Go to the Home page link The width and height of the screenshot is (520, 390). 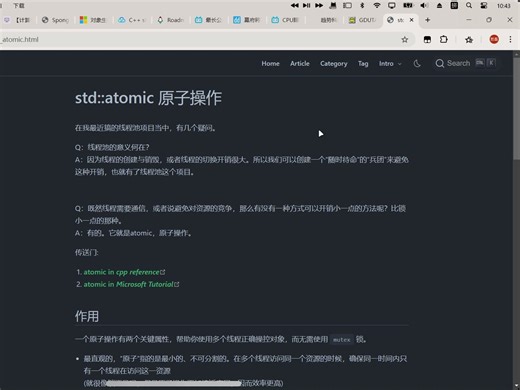270,63
